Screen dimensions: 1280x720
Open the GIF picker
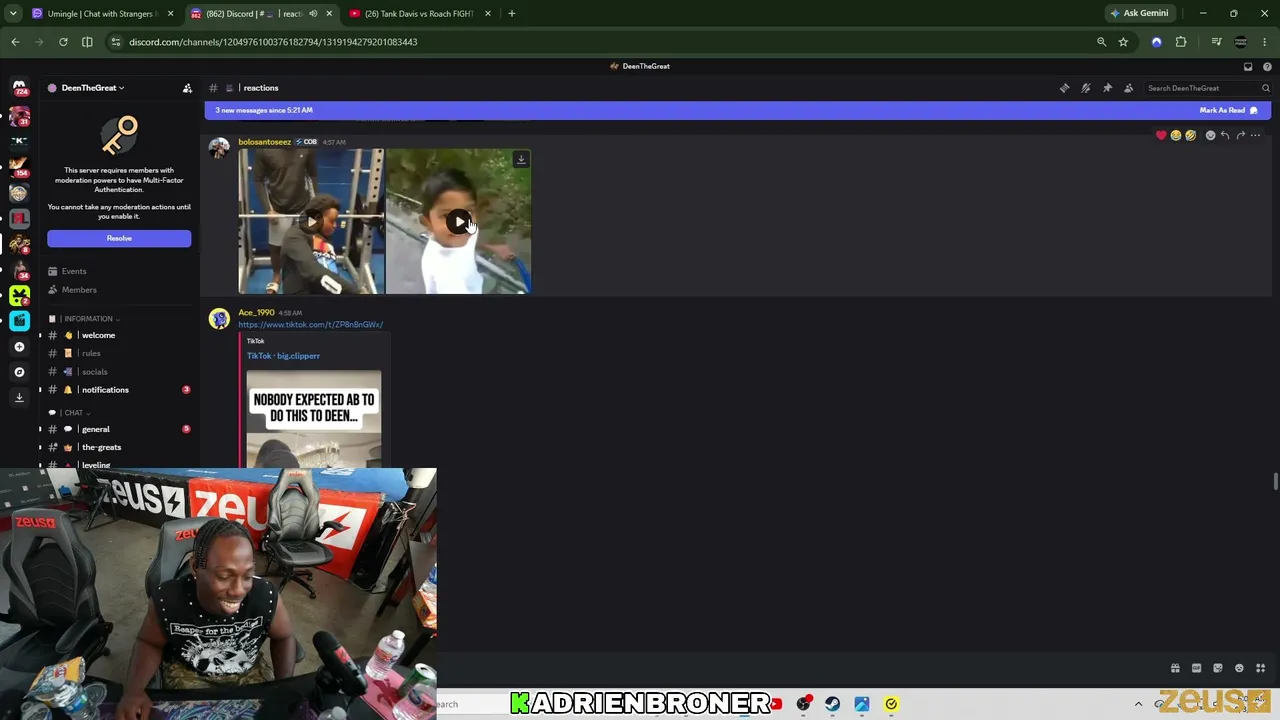[1197, 668]
